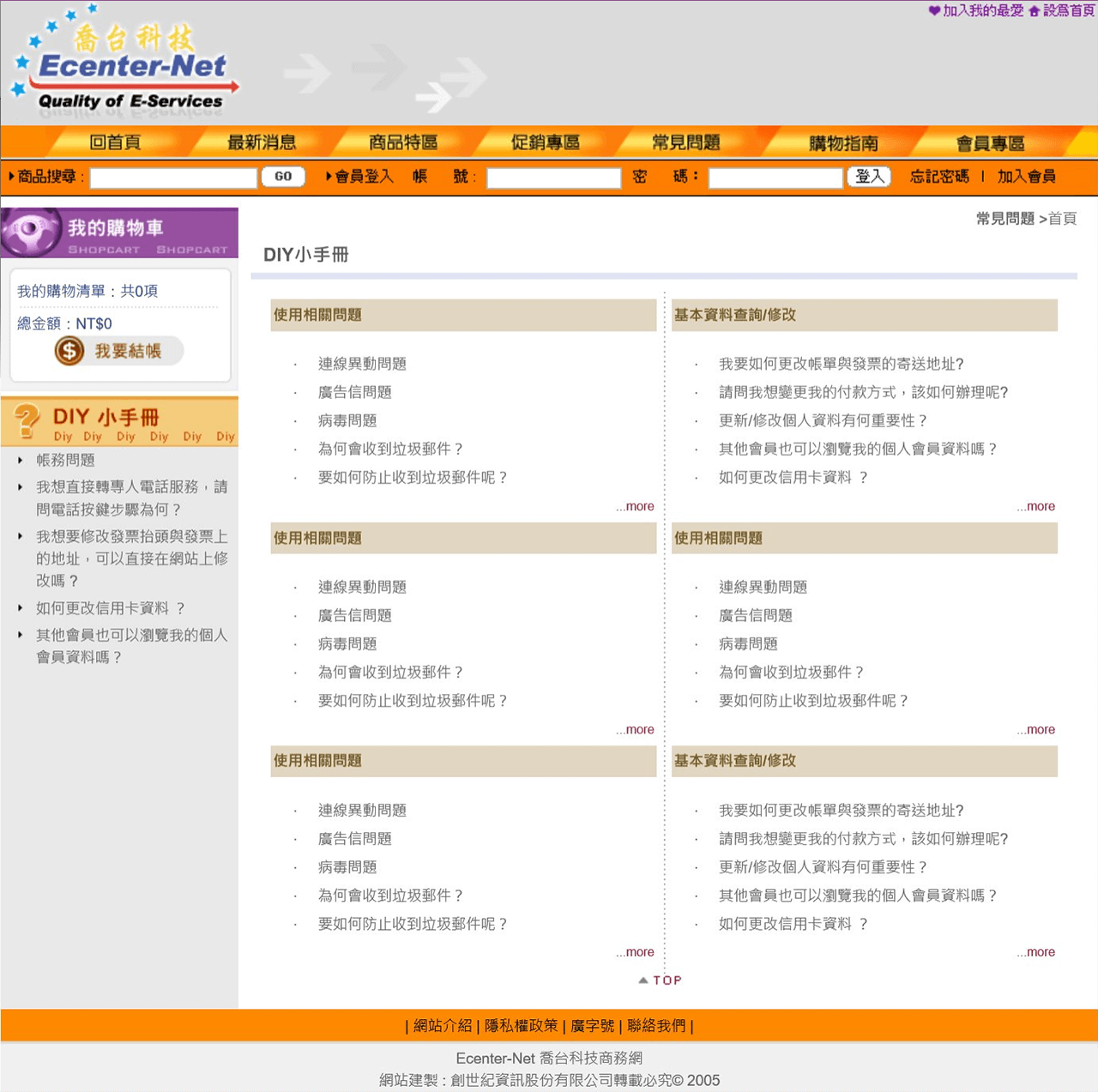Click footer link 廣字號
The height and width of the screenshot is (1092, 1098).
click(x=592, y=1025)
